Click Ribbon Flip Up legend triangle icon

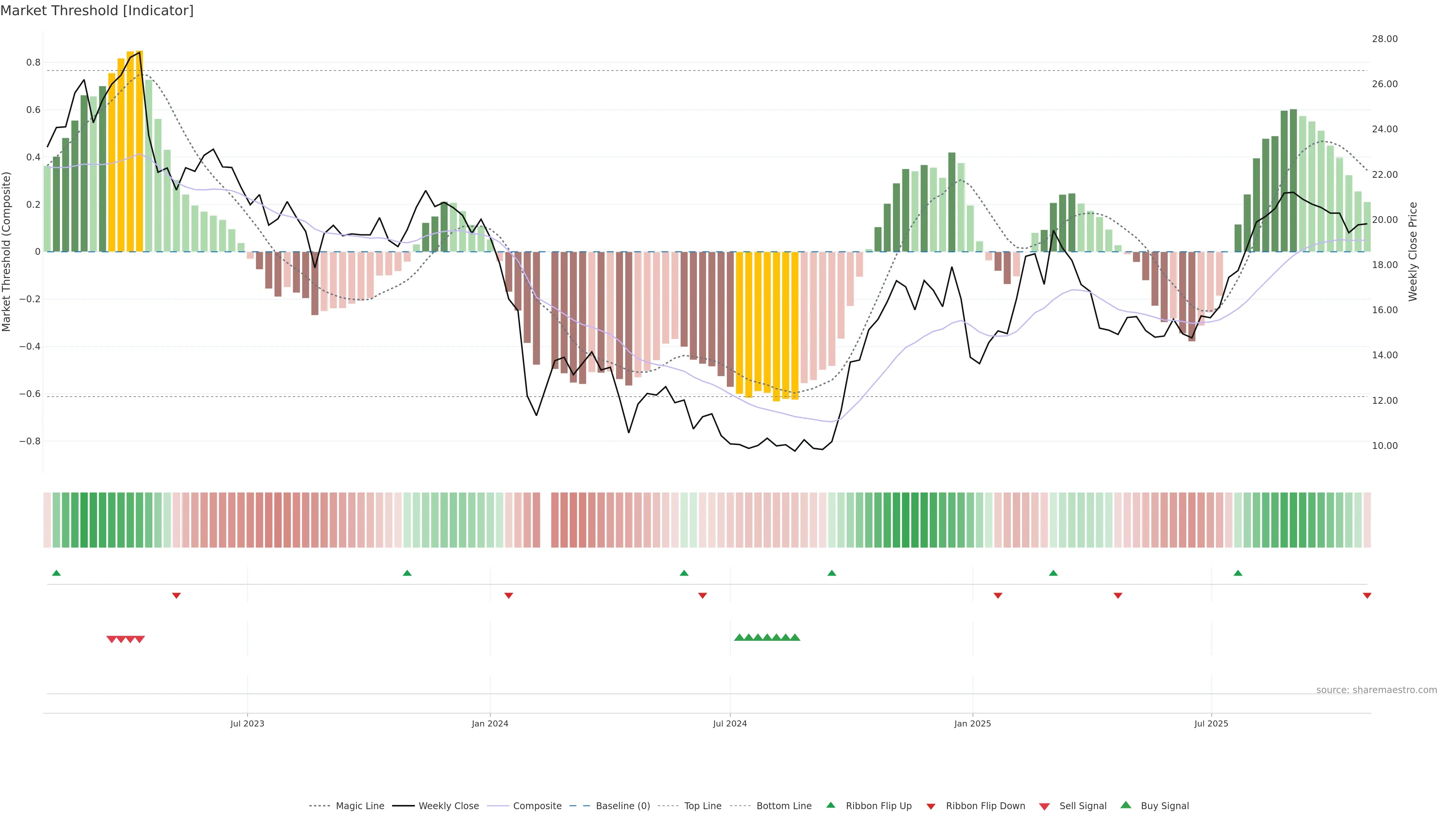click(x=830, y=805)
